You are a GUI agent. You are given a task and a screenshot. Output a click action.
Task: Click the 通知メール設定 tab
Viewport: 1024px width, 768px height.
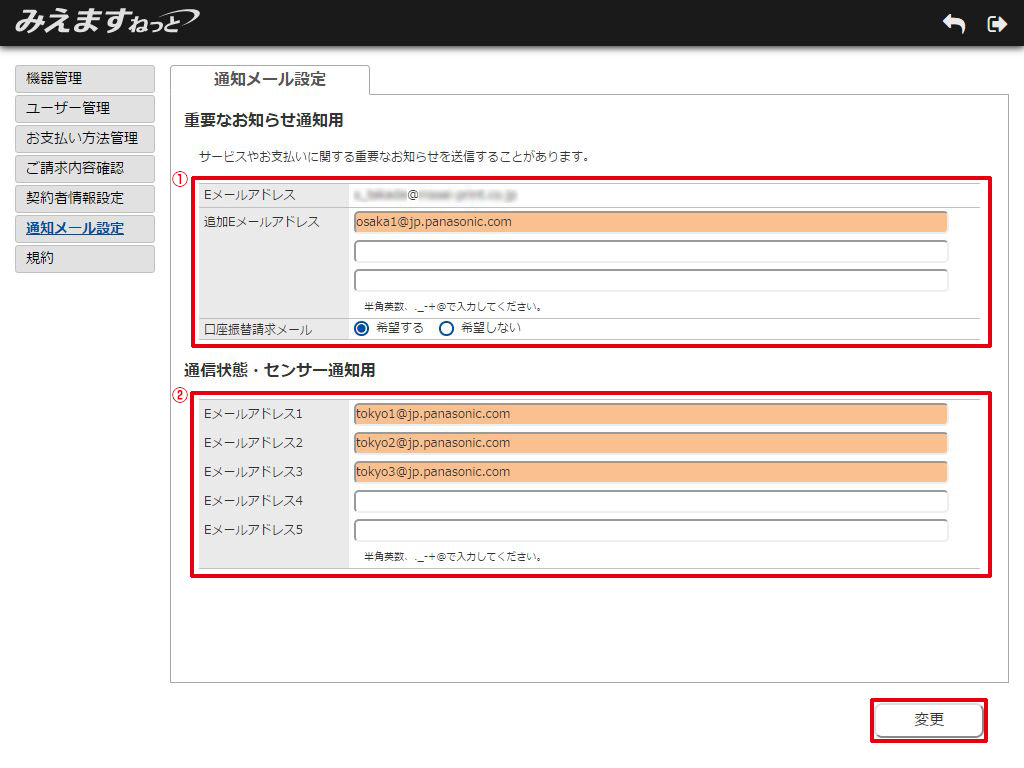point(270,79)
